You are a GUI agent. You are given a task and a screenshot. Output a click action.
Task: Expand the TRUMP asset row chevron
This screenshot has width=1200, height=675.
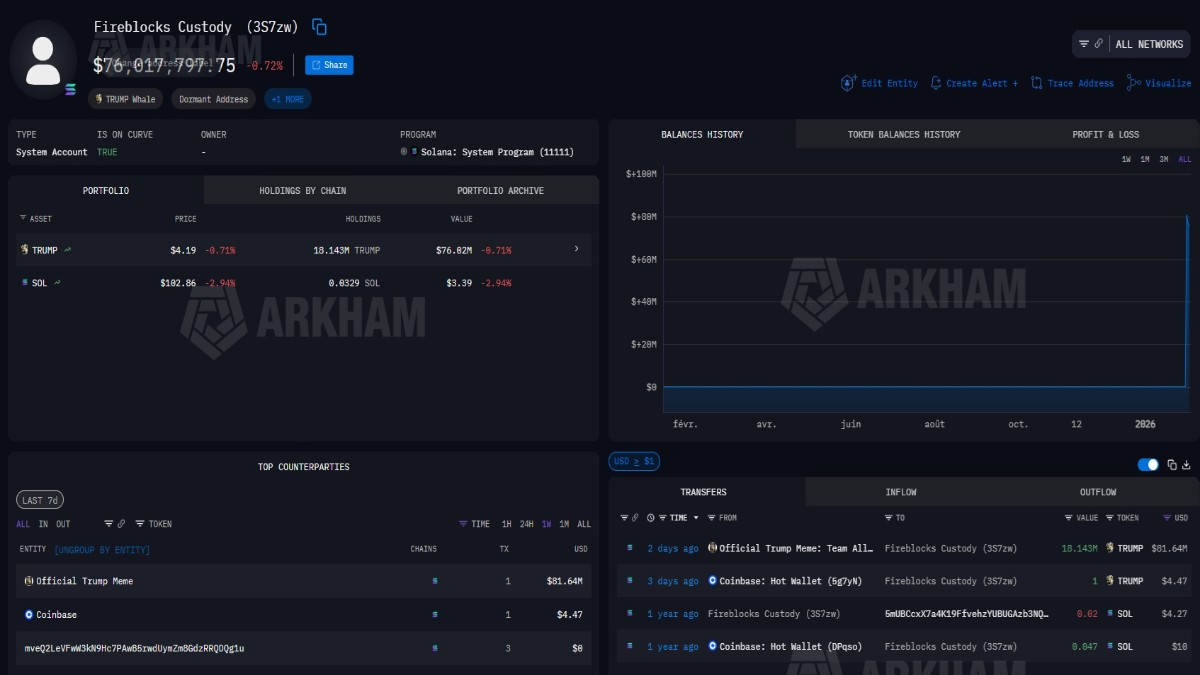pos(576,249)
